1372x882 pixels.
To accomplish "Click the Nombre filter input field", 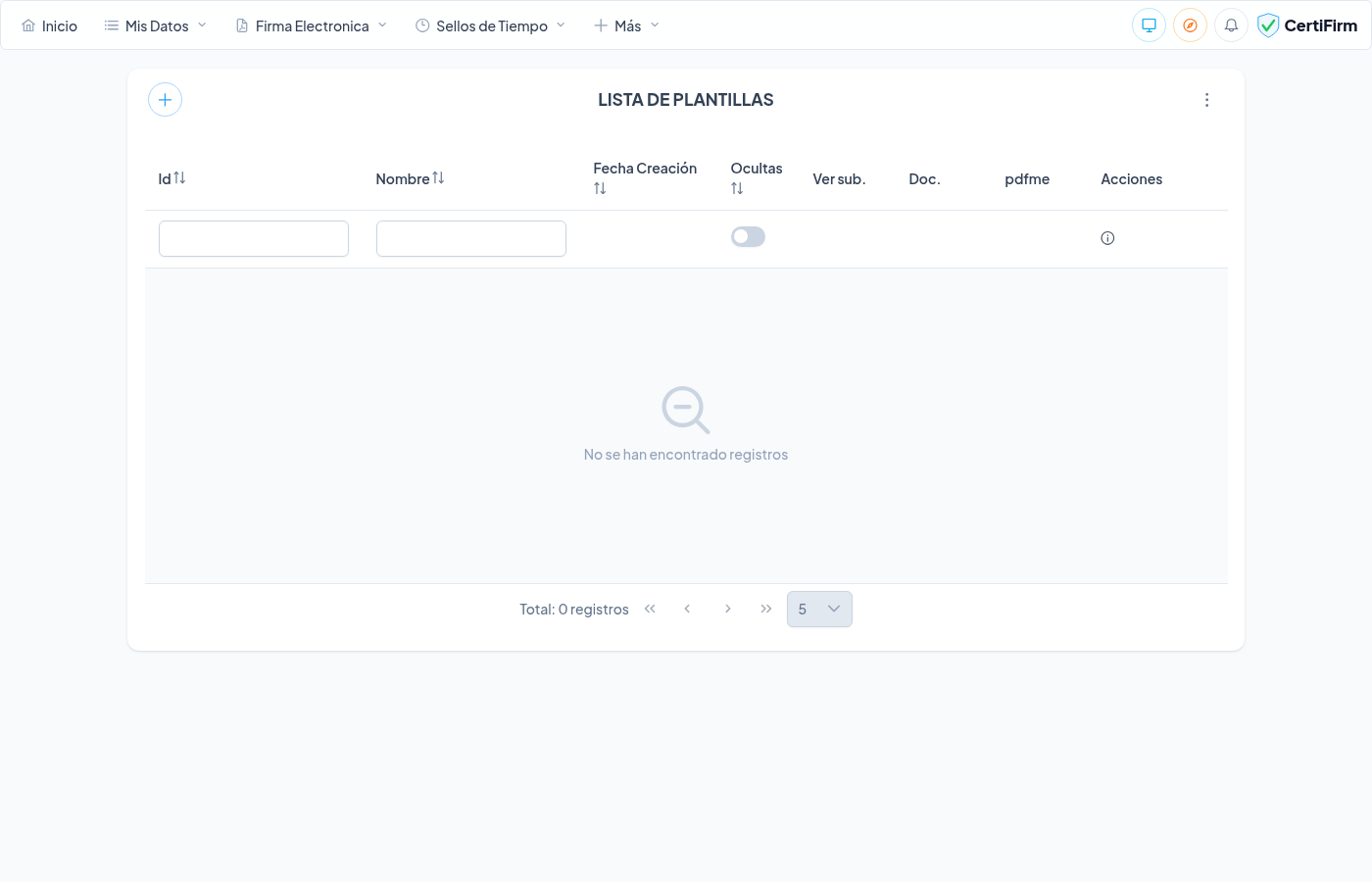I will click(471, 239).
